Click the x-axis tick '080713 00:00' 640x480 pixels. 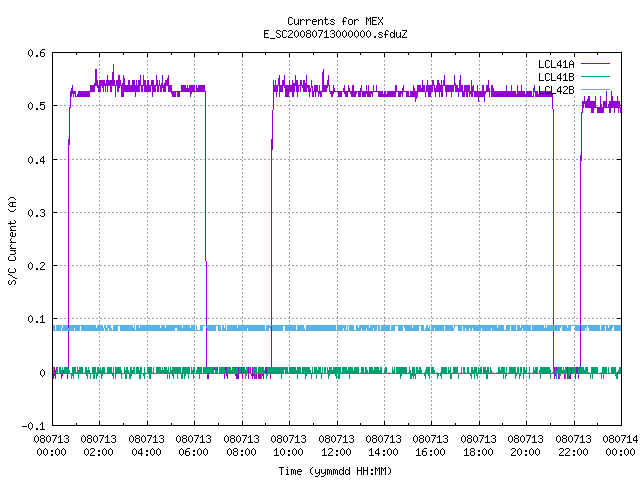click(51, 446)
